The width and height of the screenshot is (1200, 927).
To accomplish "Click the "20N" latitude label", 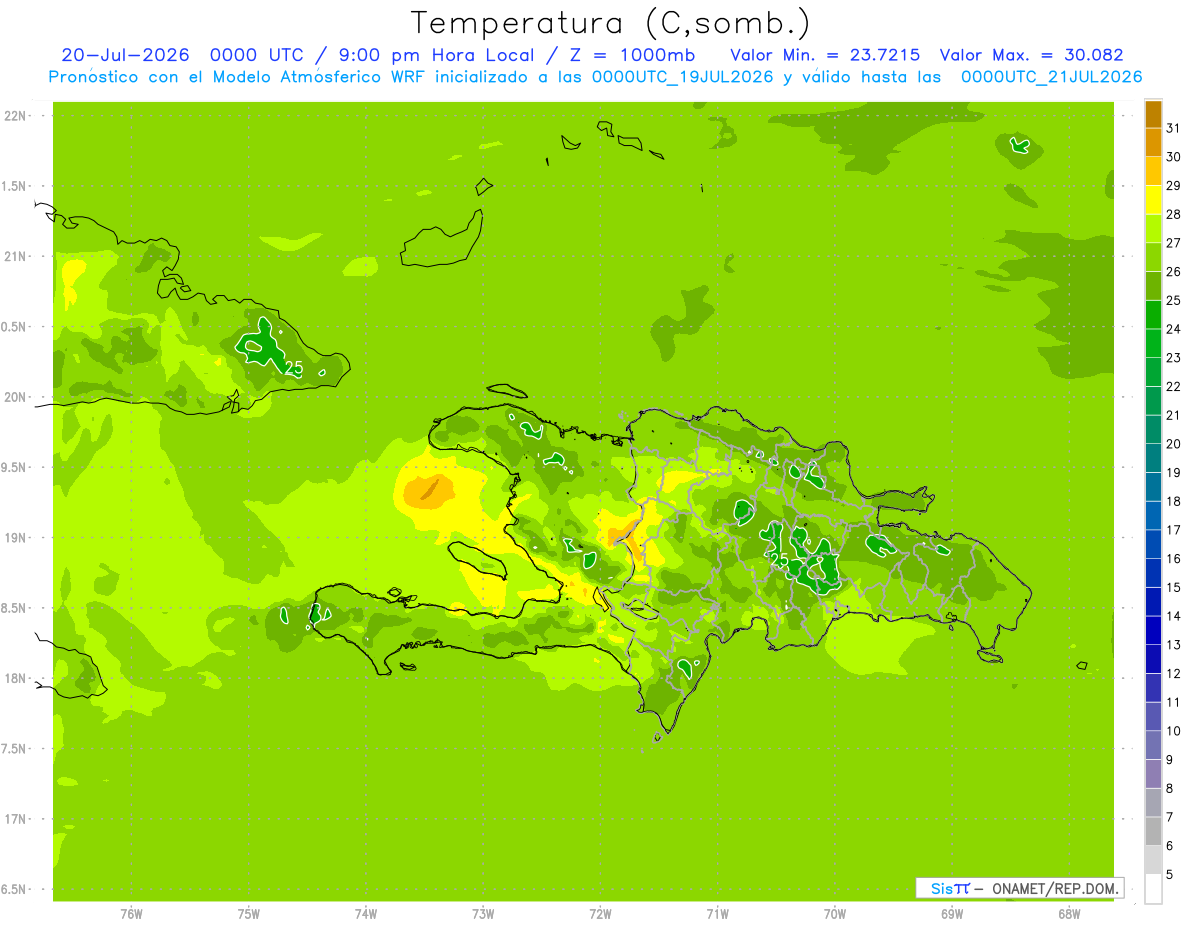I will (14, 397).
